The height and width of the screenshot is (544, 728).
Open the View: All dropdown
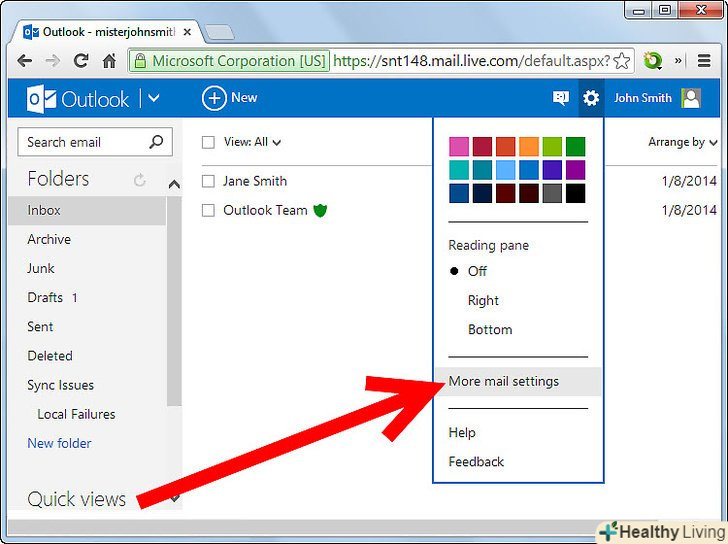tap(252, 142)
